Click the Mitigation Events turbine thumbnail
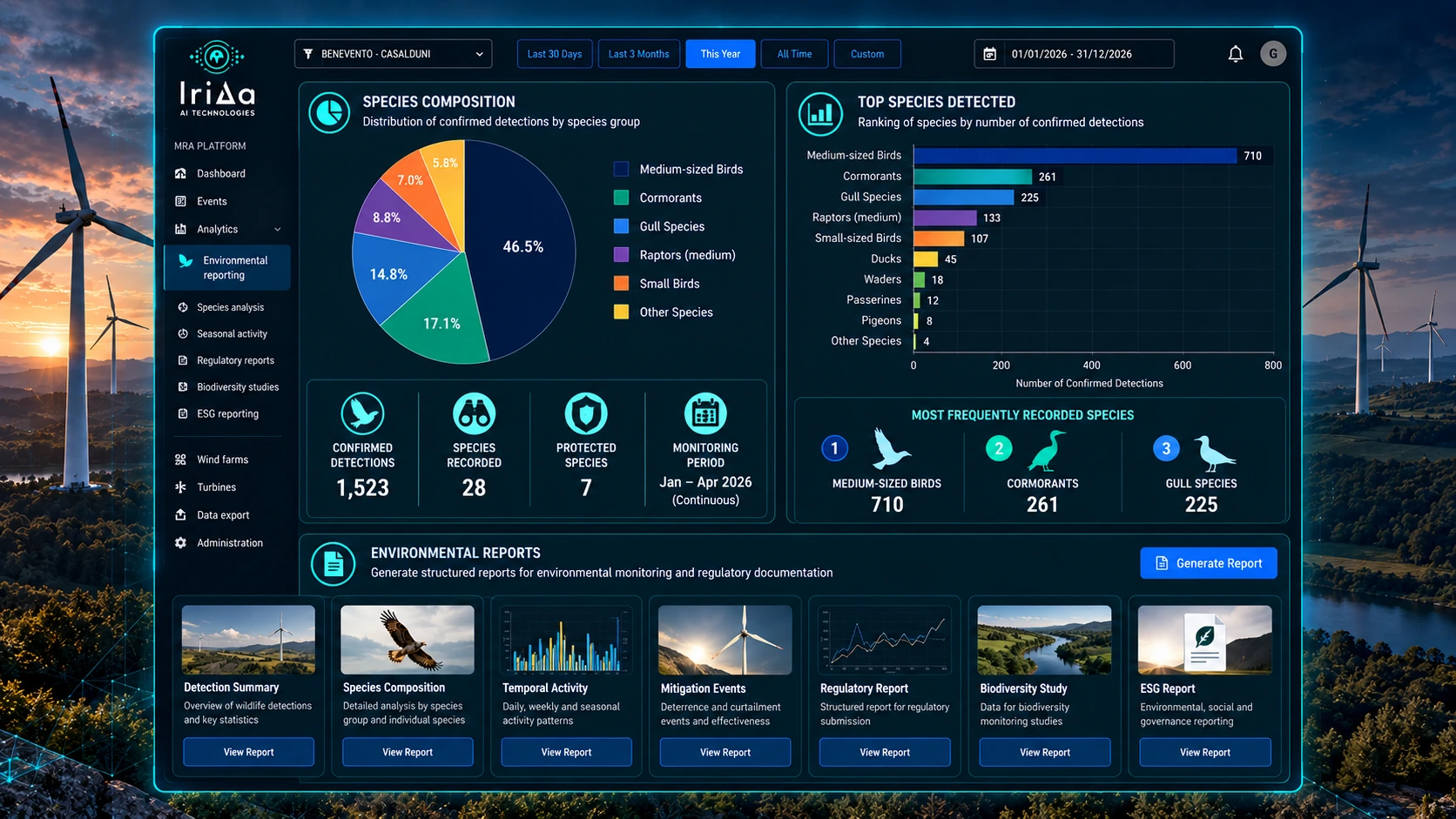The height and width of the screenshot is (819, 1456). pyautogui.click(x=725, y=640)
